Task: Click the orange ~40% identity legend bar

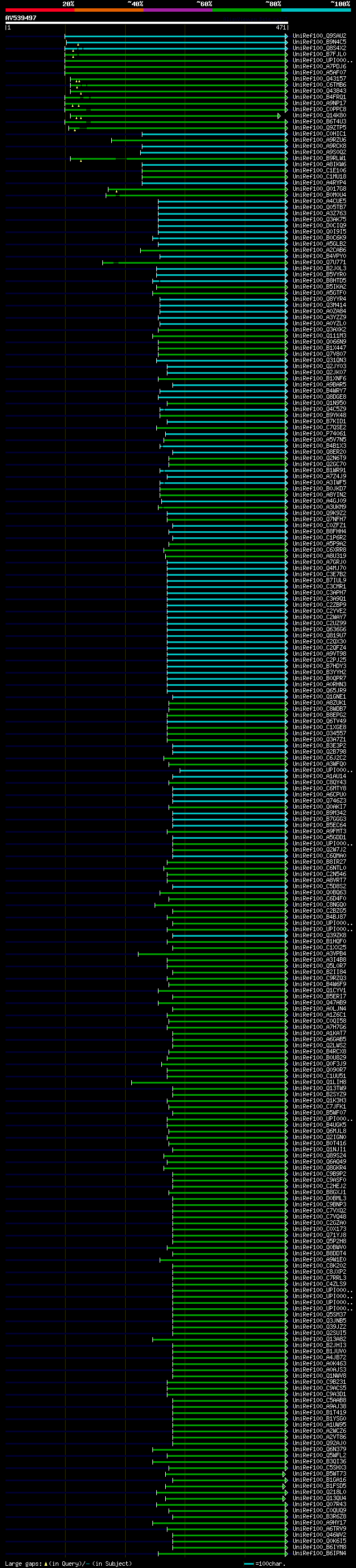Action: pos(109,10)
